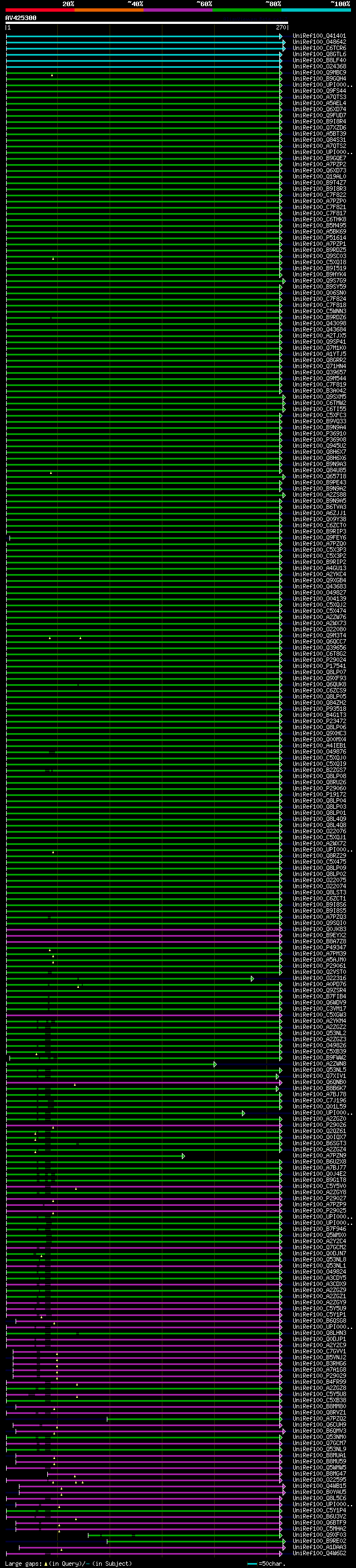
Task: Select the cyan alignment bar for UniRef100_Q41401
Action: (144, 37)
